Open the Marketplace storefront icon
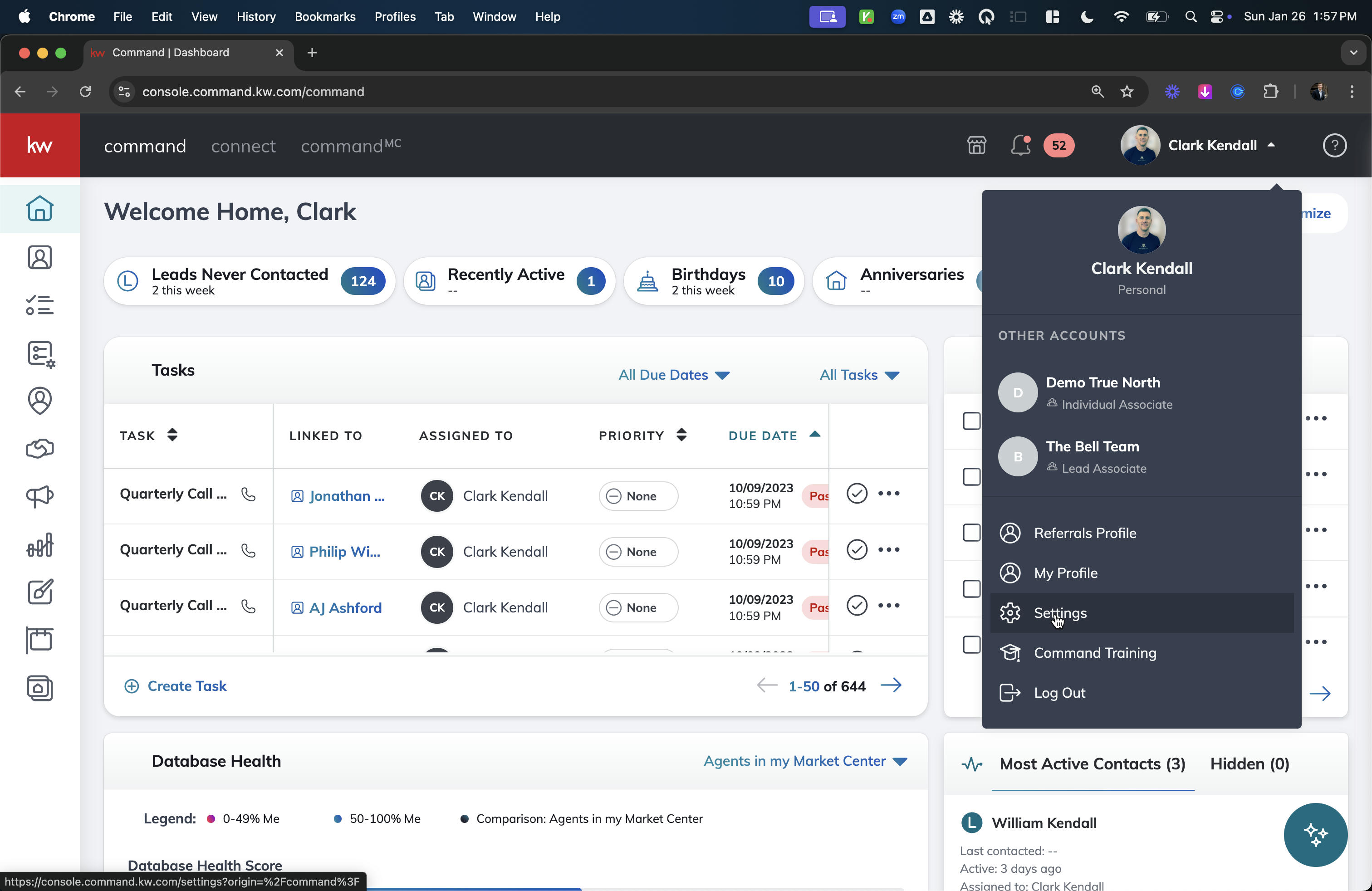Screen dimensions: 1372x891 (x=976, y=145)
